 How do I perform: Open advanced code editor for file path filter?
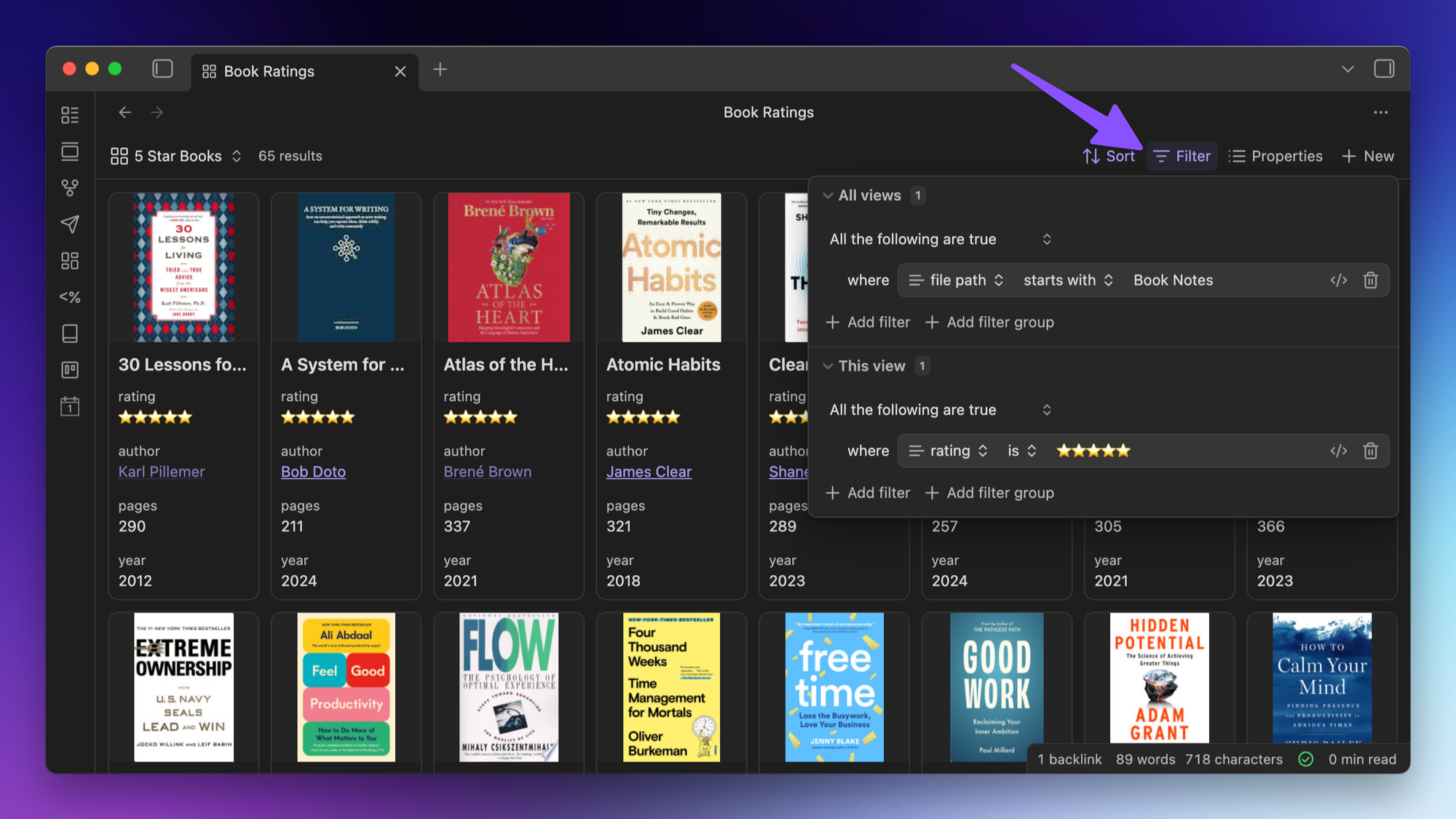1338,280
